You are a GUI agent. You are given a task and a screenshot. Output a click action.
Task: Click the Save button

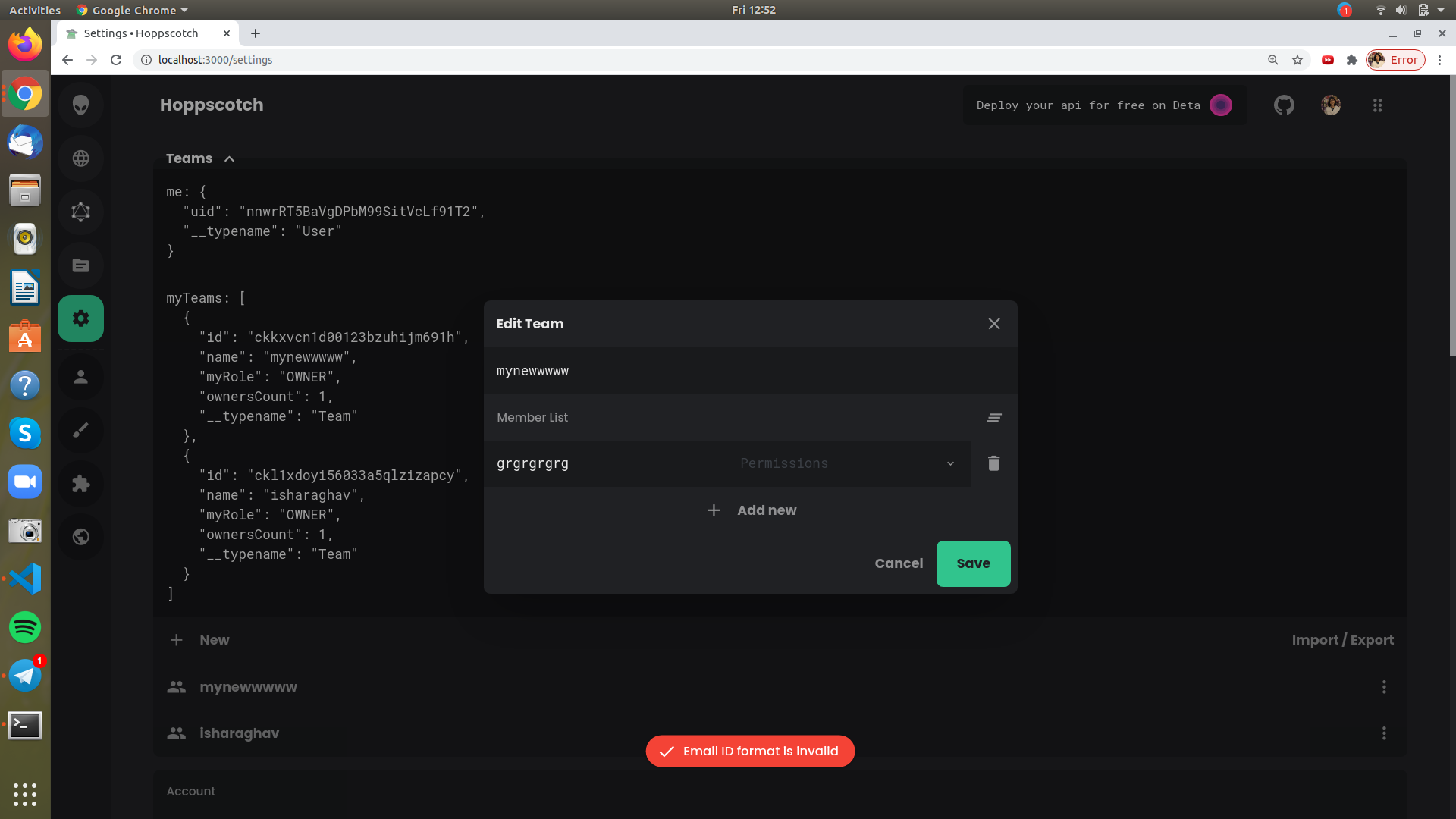pos(973,563)
